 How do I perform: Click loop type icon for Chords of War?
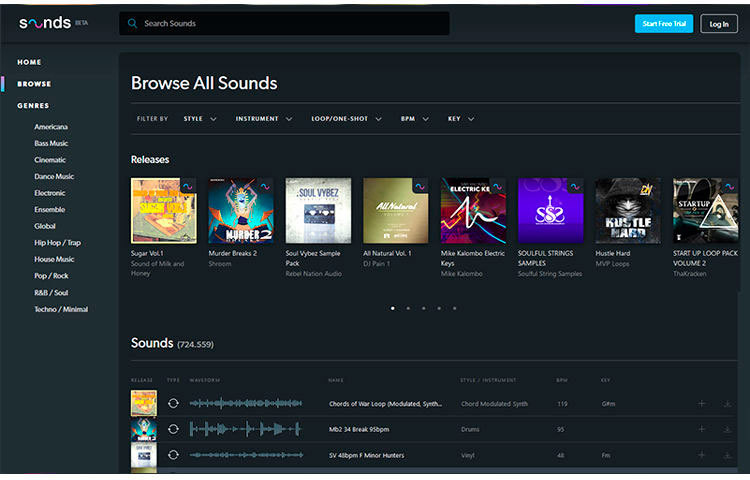[x=173, y=403]
